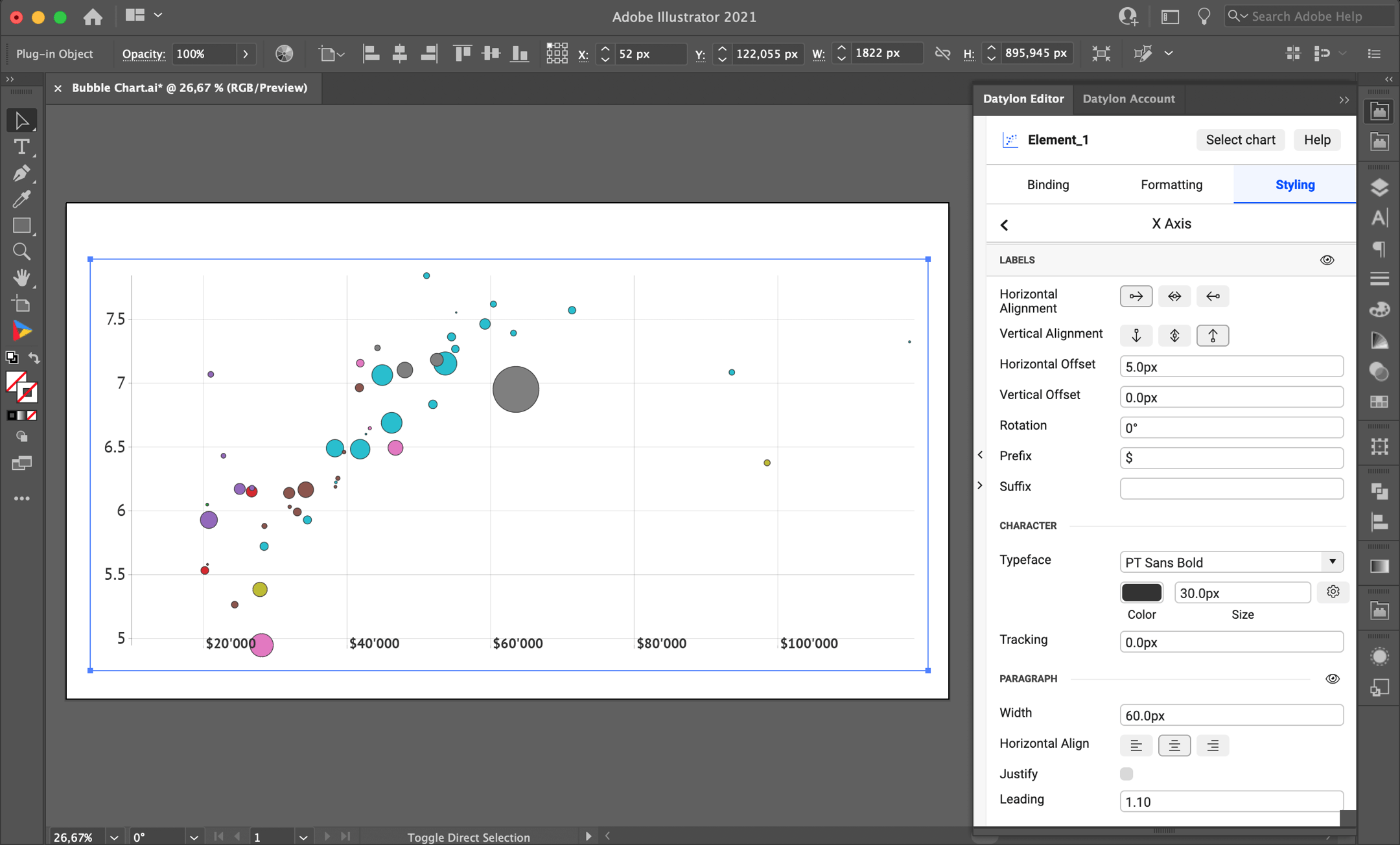
Task: Click the Select chart button
Action: 1240,139
